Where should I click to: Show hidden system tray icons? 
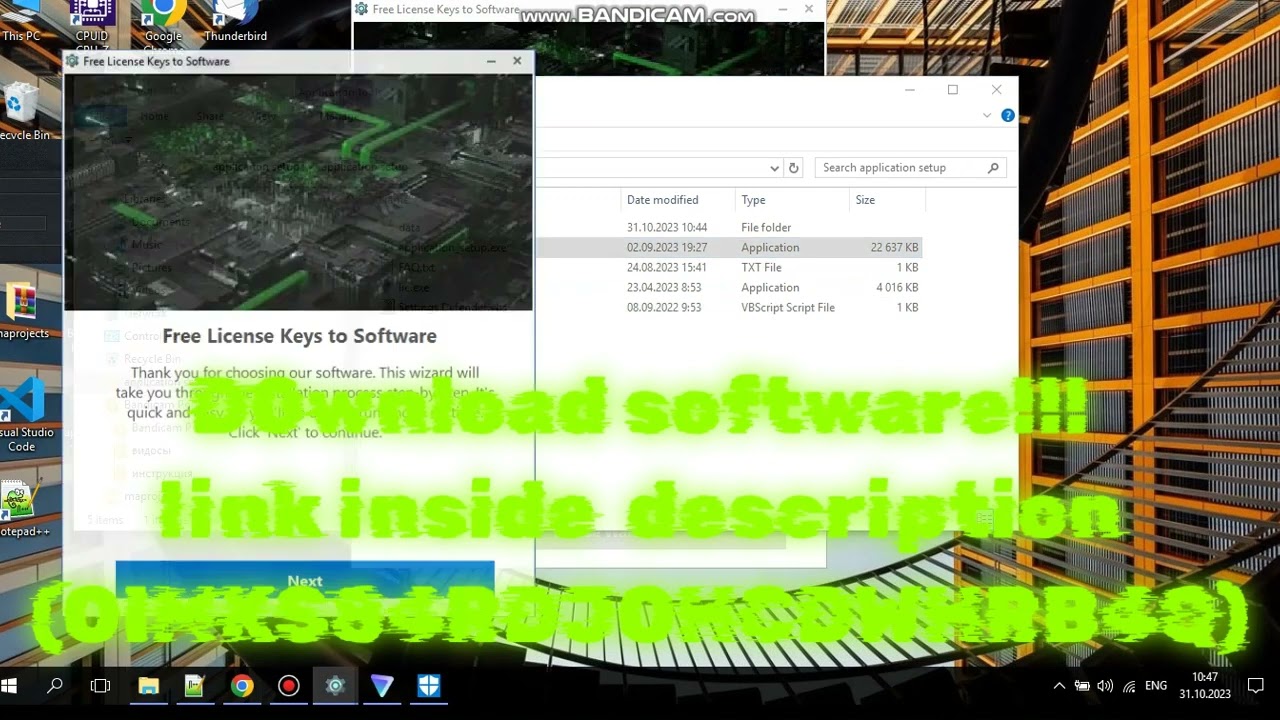click(x=1059, y=686)
